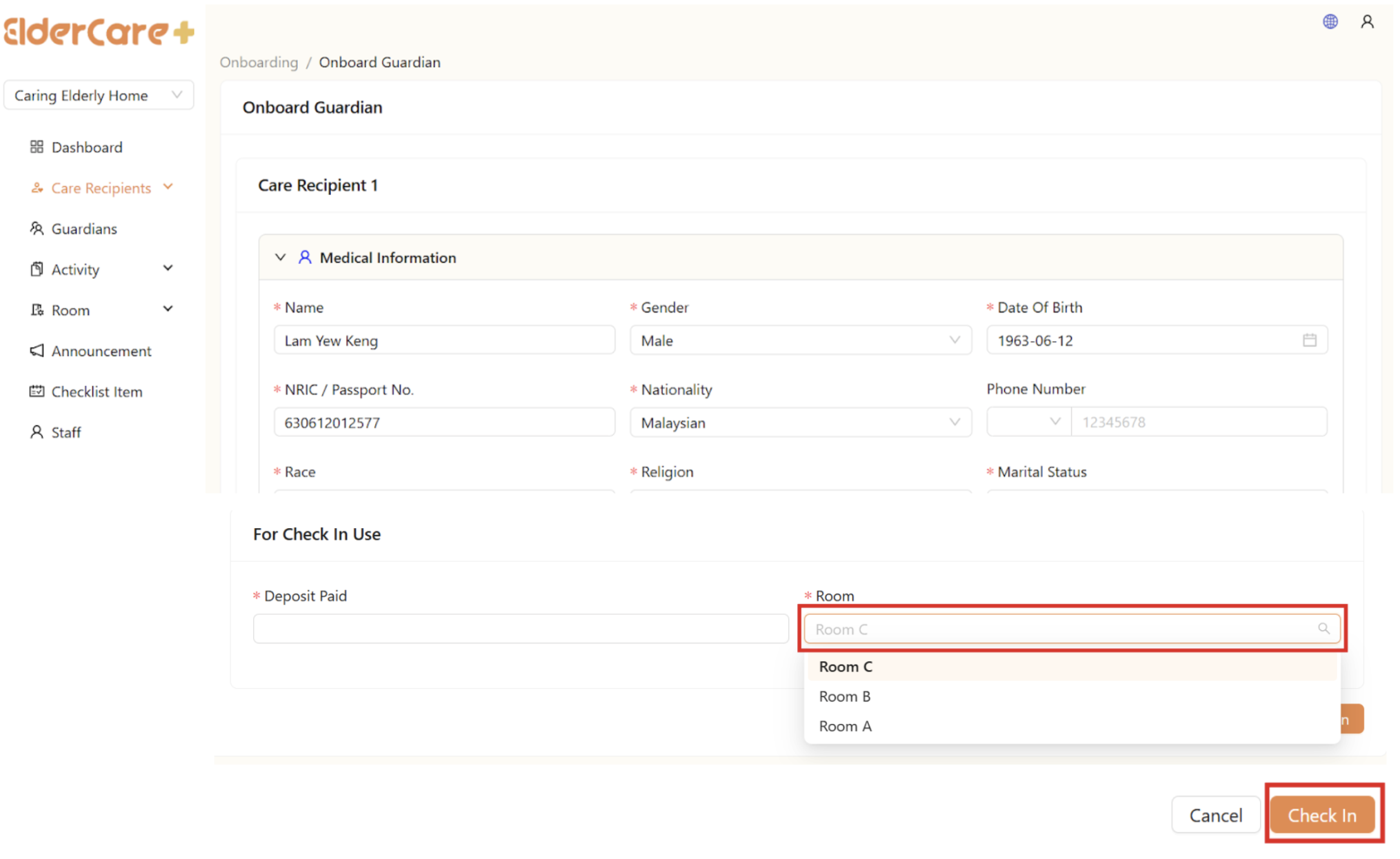This screenshot has width=1400, height=859.
Task: Go to Onboarding breadcrumb link
Action: coord(259,62)
